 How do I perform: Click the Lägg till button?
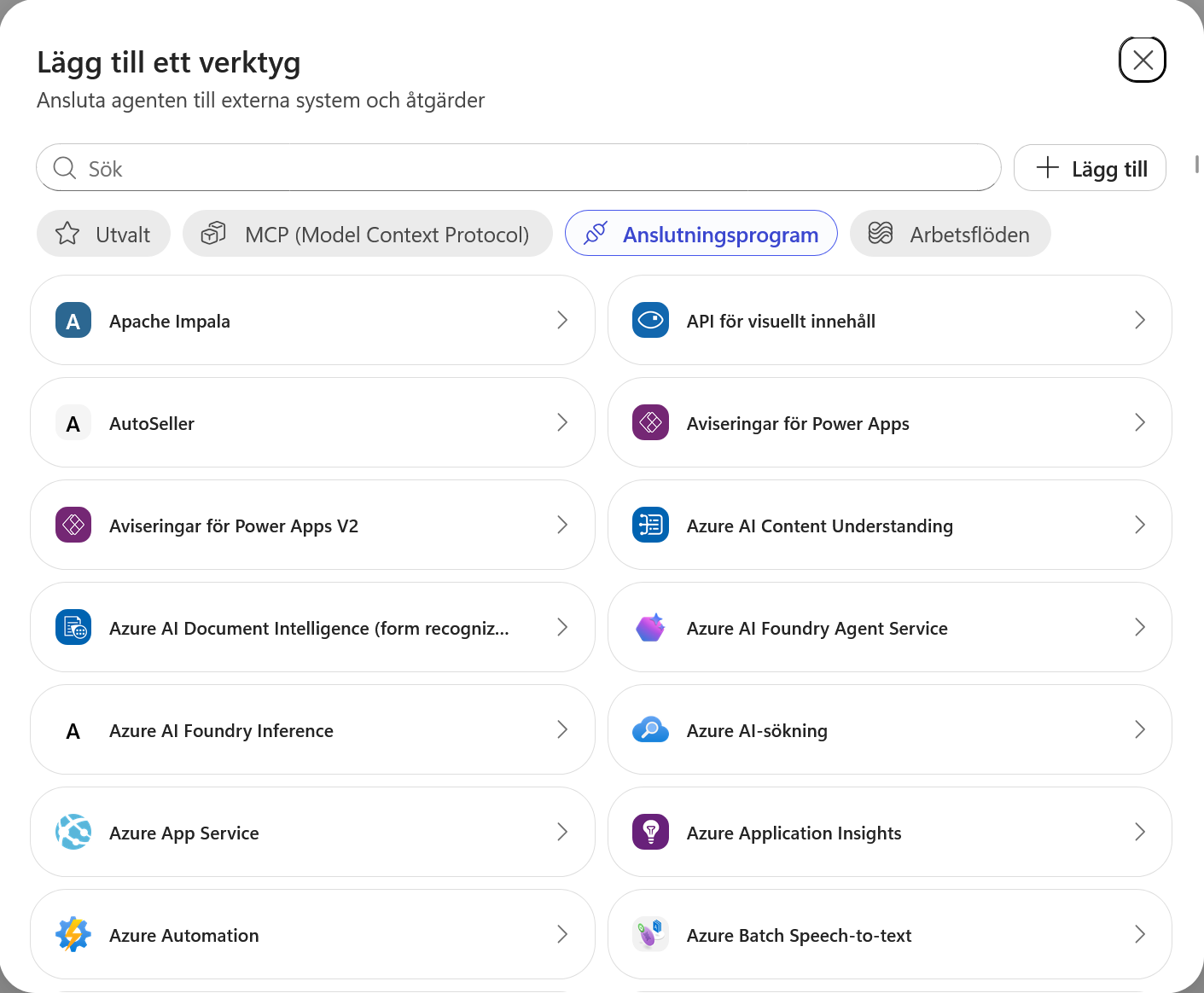(x=1090, y=168)
